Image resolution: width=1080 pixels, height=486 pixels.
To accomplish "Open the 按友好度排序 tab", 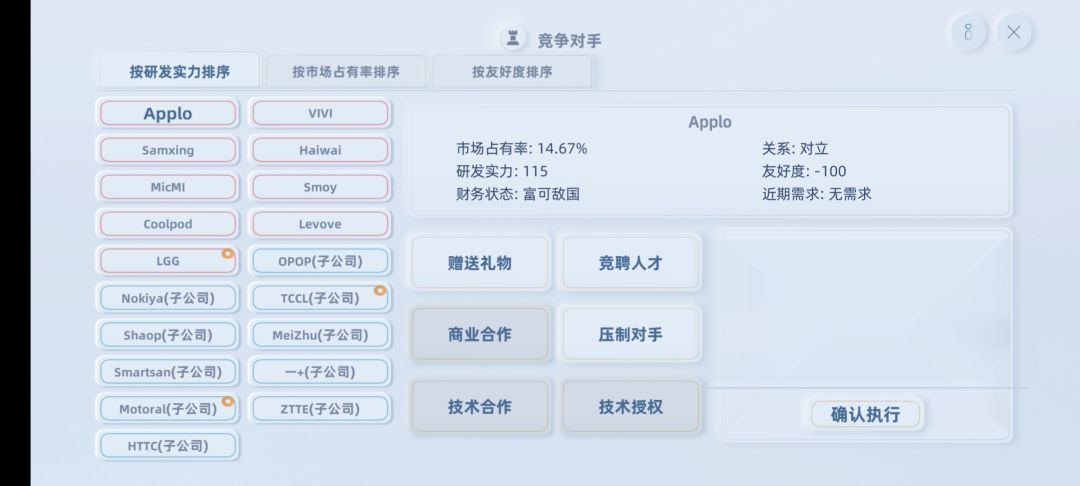I will point(512,72).
